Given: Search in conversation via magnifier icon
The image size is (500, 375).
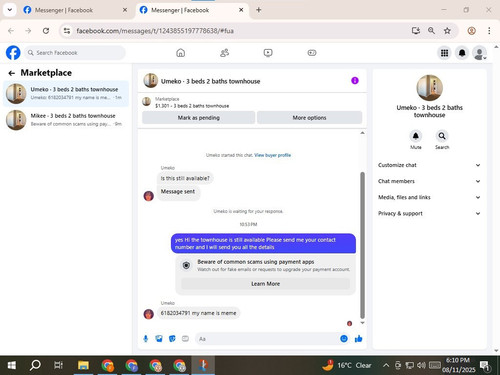Looking at the screenshot, I should 442,136.
